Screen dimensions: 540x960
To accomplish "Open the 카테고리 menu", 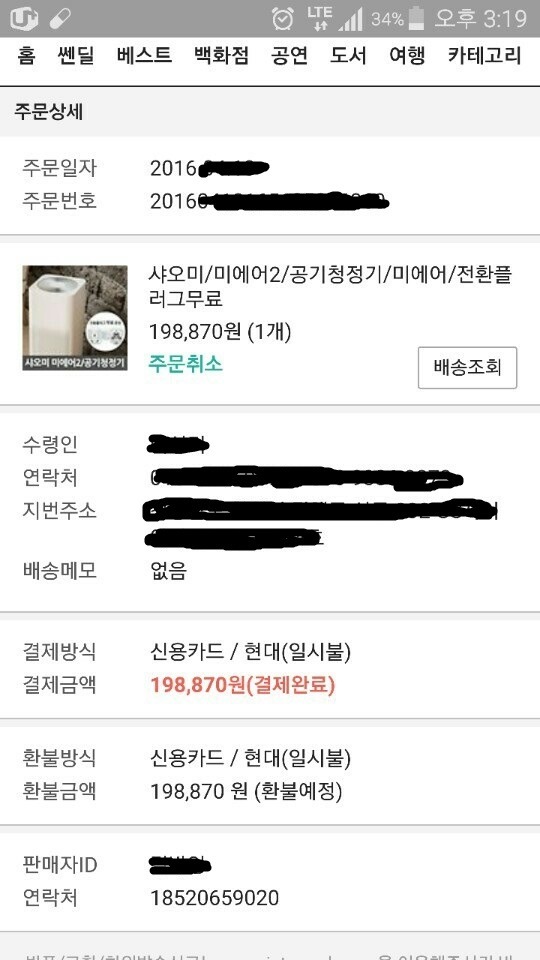I will click(x=484, y=56).
